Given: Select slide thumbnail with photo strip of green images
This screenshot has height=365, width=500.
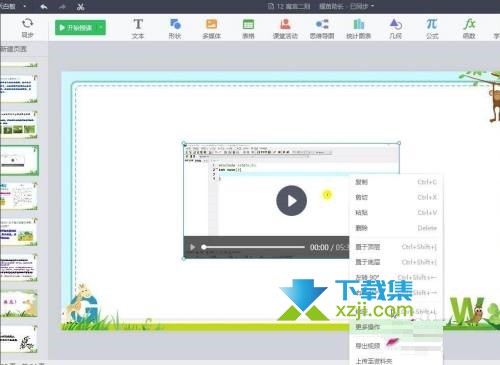Looking at the screenshot, I should coord(19,124).
